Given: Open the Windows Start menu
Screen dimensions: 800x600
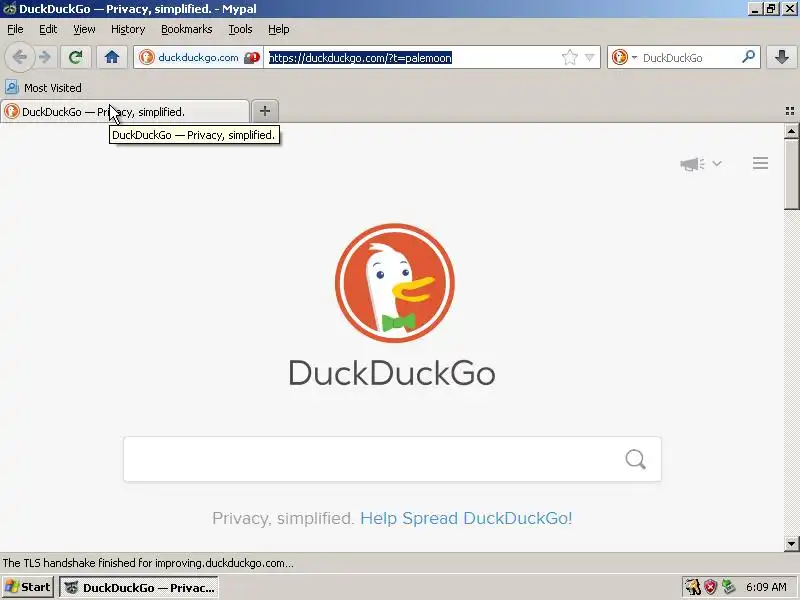Looking at the screenshot, I should (28, 587).
